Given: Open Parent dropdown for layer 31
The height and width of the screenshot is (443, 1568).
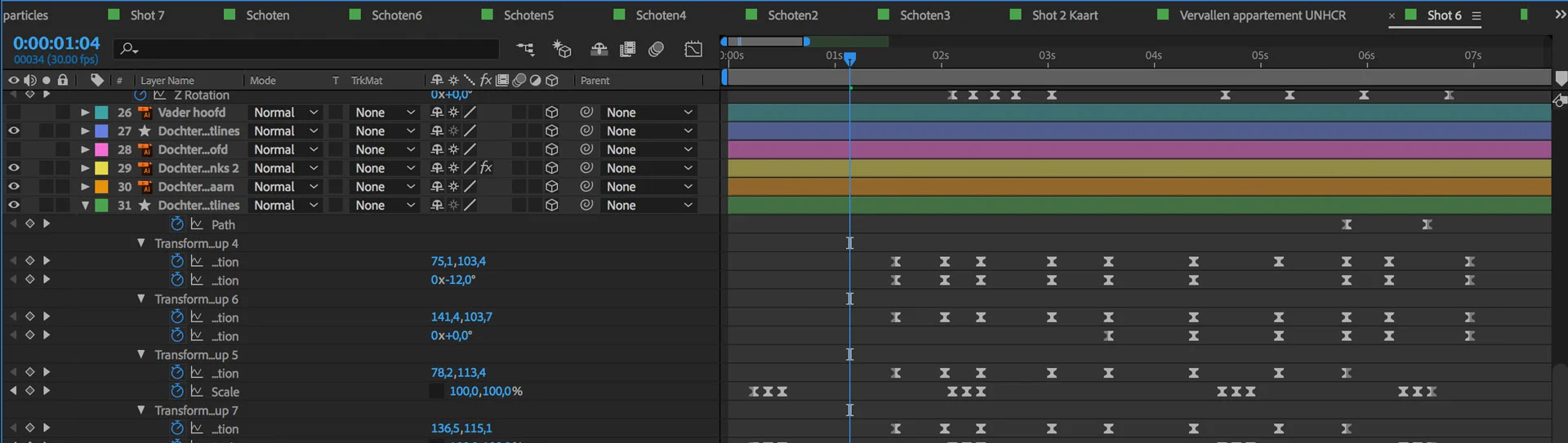Looking at the screenshot, I should pos(648,206).
